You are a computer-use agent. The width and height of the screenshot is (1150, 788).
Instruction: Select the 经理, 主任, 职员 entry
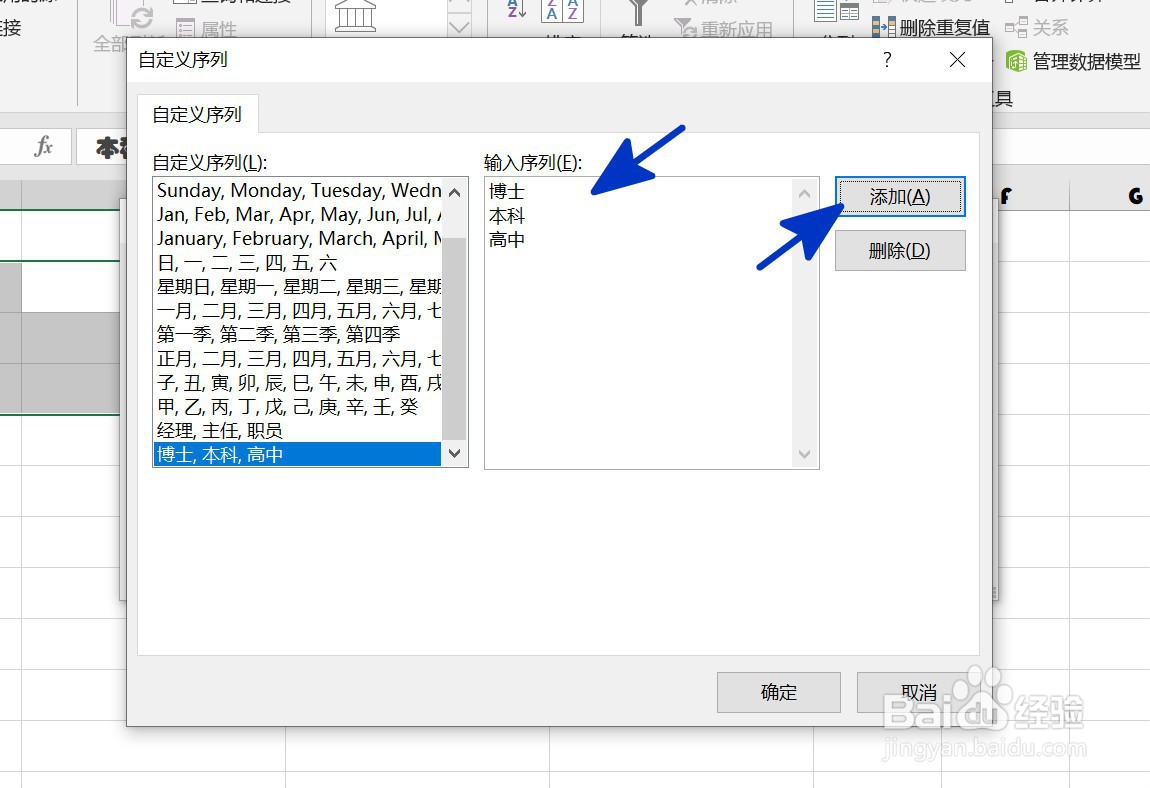(x=298, y=431)
